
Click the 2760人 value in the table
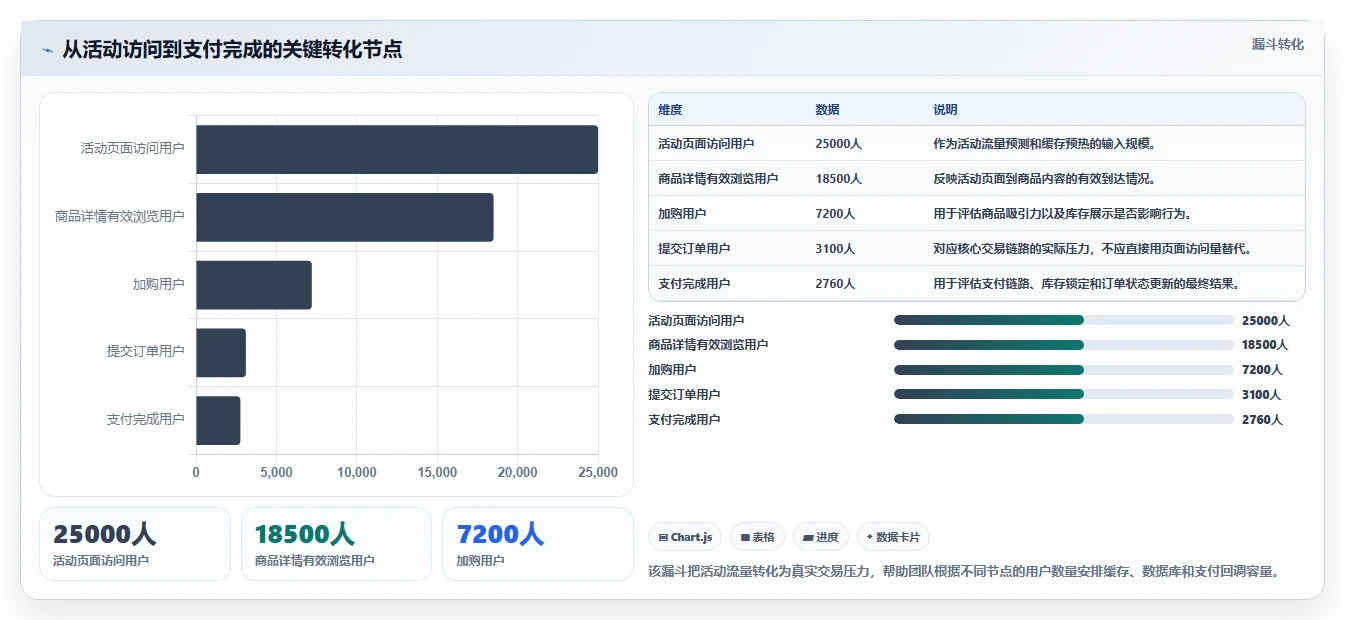pyautogui.click(x=835, y=284)
